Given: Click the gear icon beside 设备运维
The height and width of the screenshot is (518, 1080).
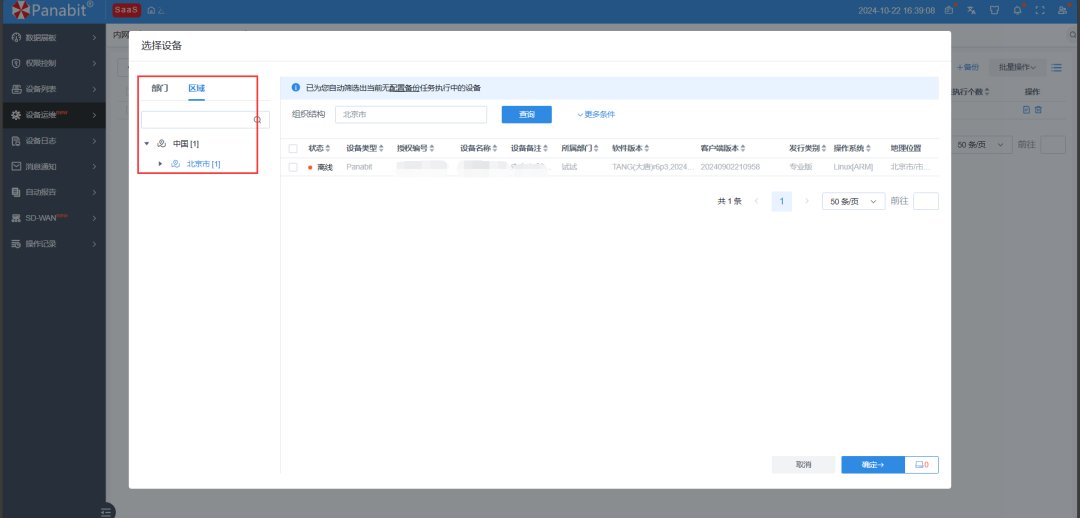Looking at the screenshot, I should click(17, 115).
